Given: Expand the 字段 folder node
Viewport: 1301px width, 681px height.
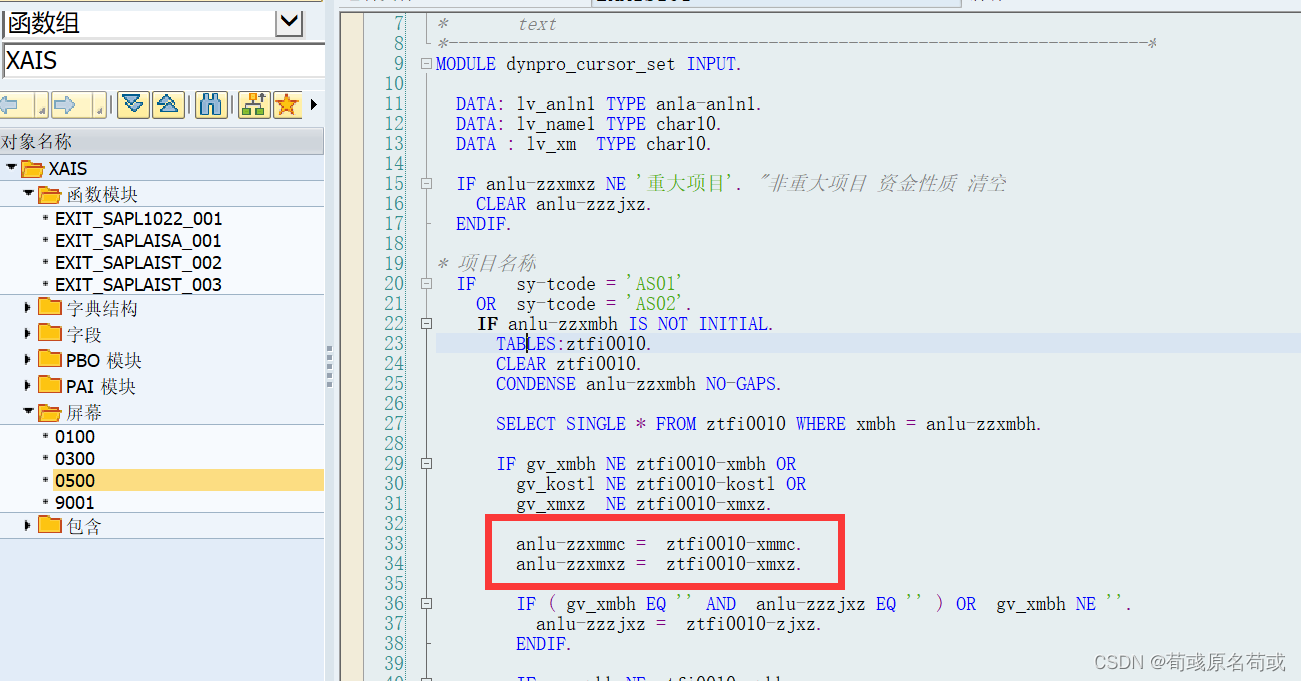Looking at the screenshot, I should [29, 333].
